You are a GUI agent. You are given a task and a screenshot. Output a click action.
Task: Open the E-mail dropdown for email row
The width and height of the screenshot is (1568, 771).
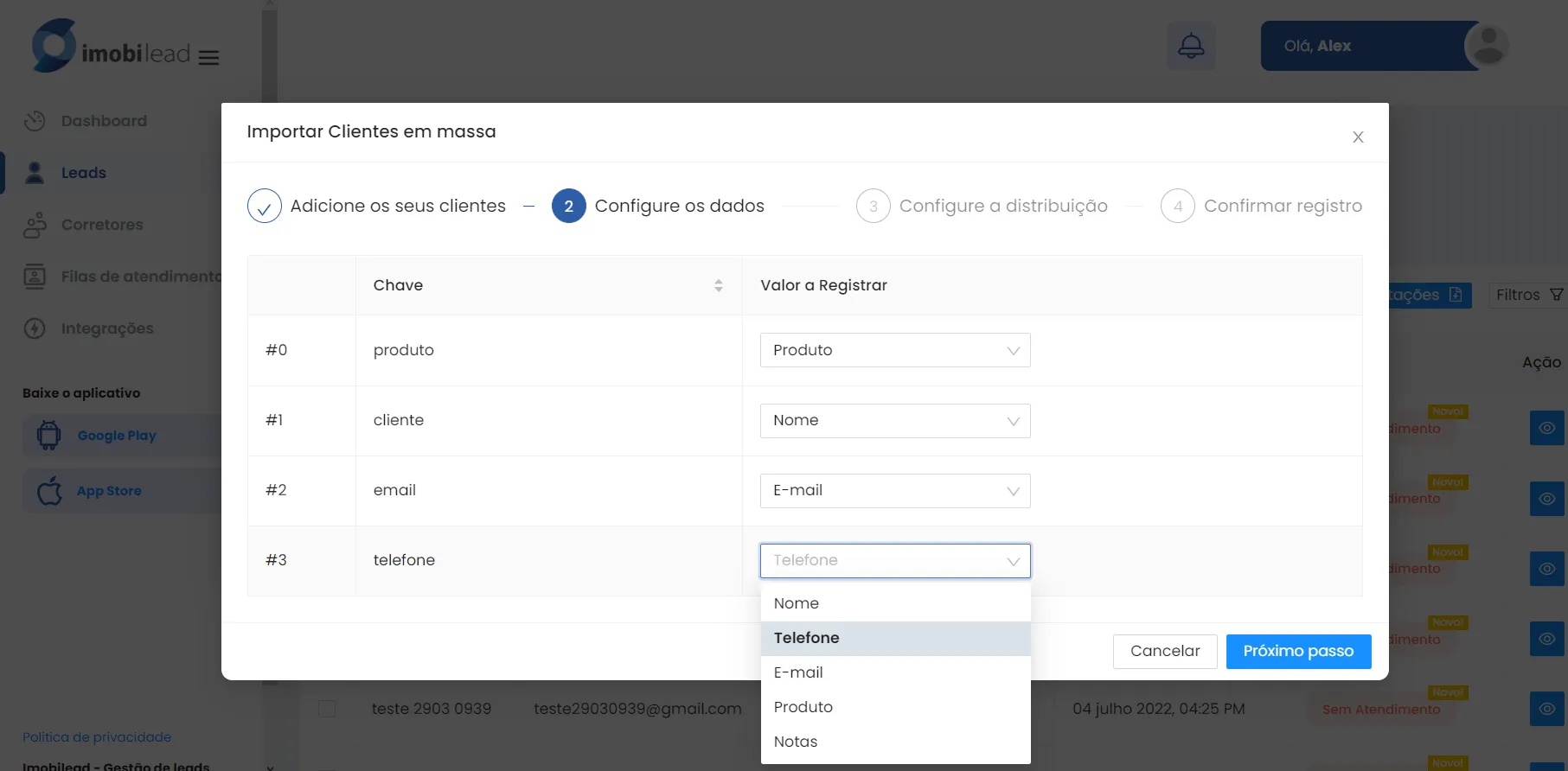pos(895,491)
